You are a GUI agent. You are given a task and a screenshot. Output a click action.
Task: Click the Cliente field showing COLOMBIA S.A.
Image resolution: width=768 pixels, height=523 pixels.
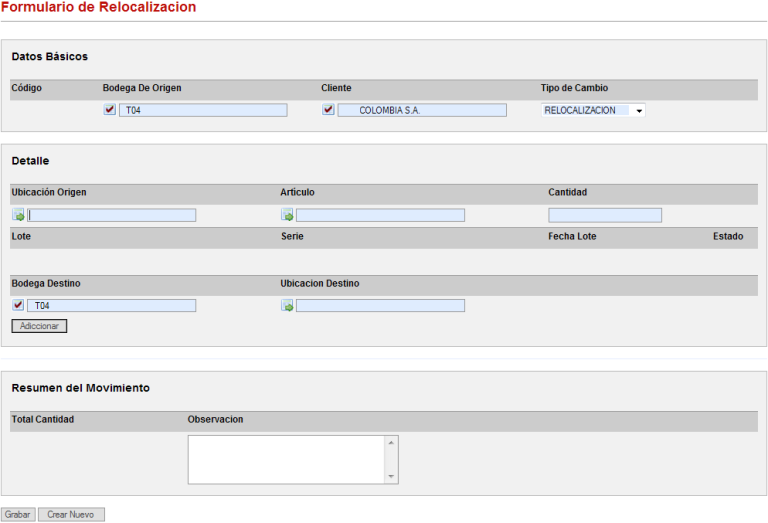pyautogui.click(x=422, y=110)
